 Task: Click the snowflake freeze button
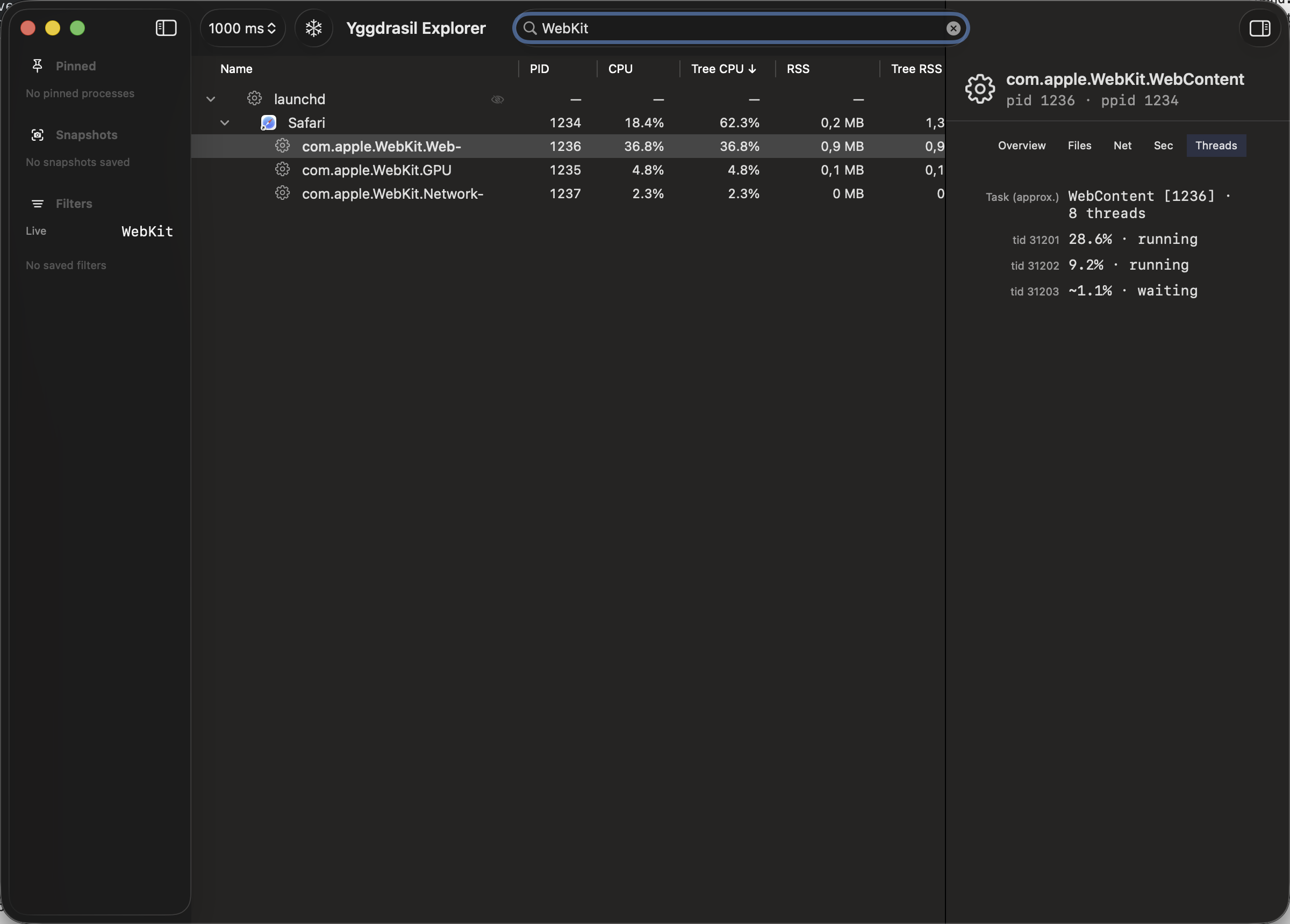tap(314, 28)
